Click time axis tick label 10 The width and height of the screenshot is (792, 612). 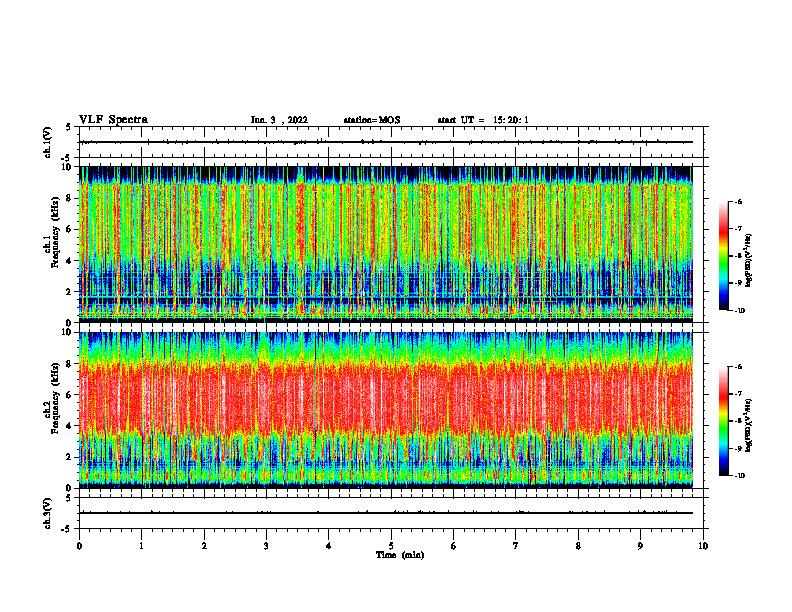pyautogui.click(x=703, y=546)
